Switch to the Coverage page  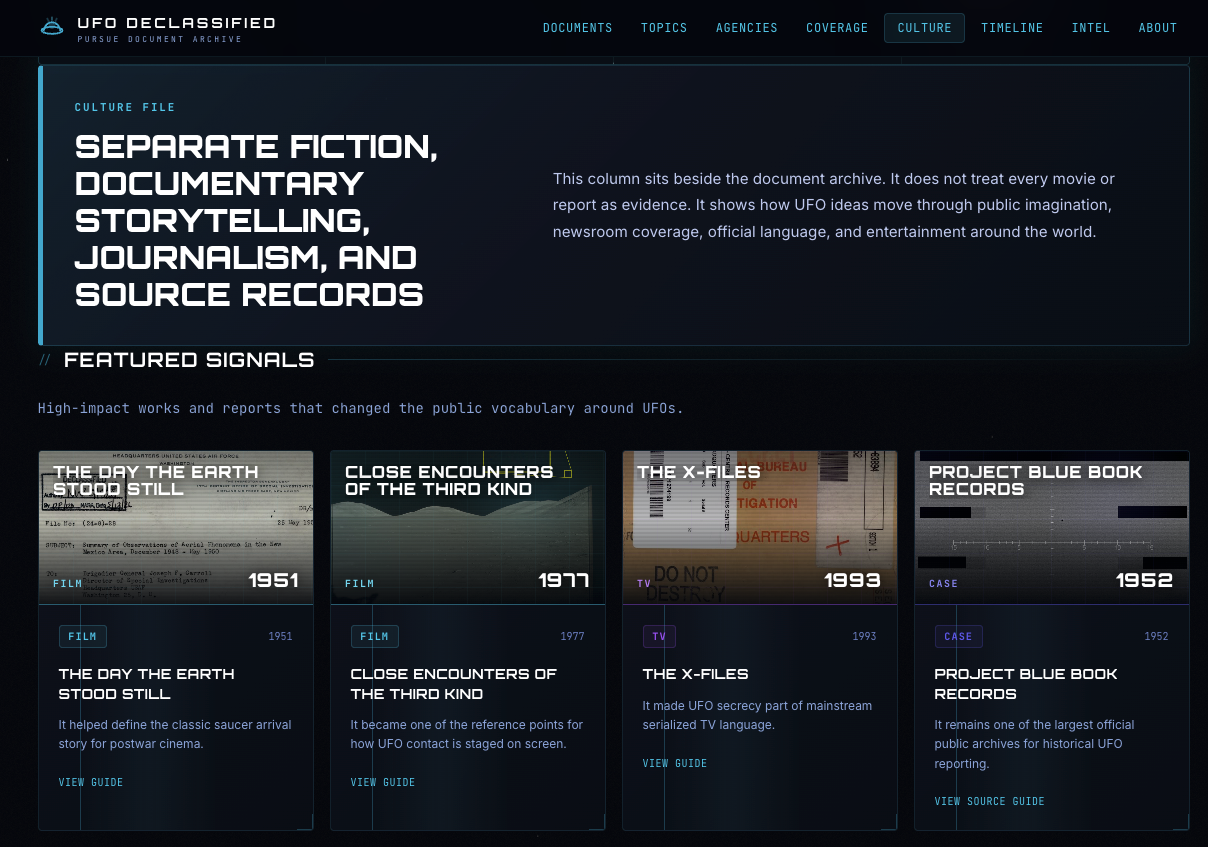point(837,28)
